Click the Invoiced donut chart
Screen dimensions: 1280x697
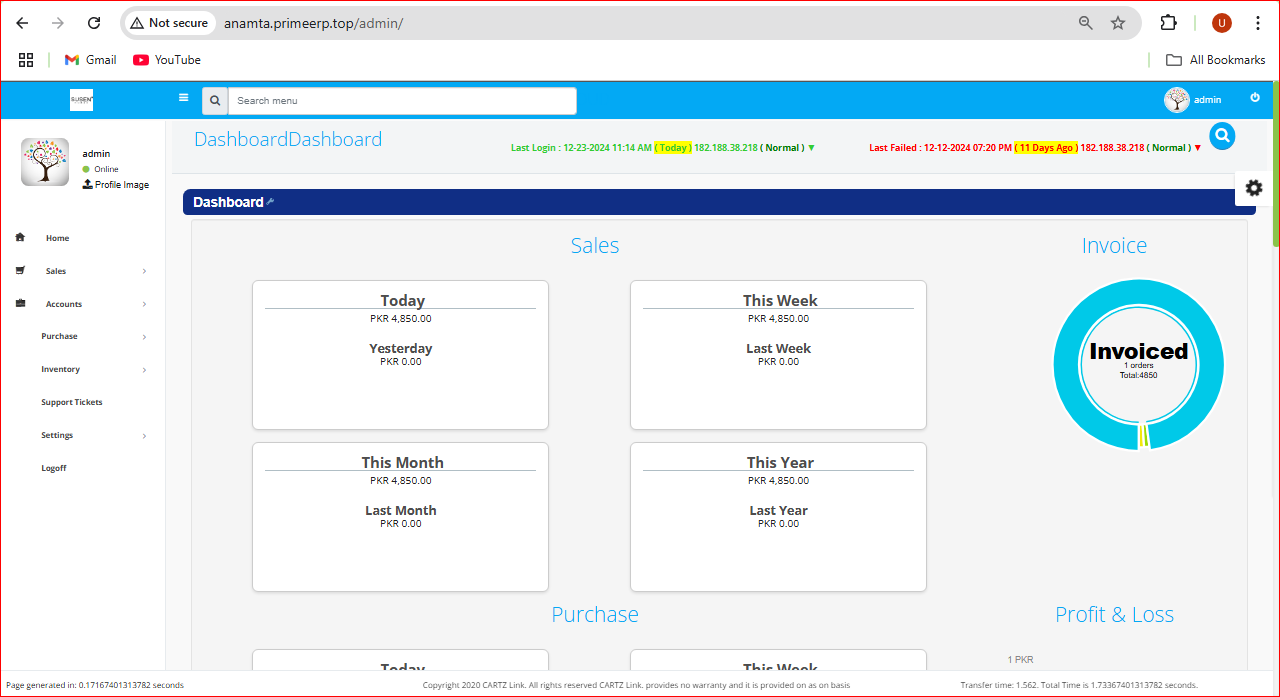click(1138, 364)
